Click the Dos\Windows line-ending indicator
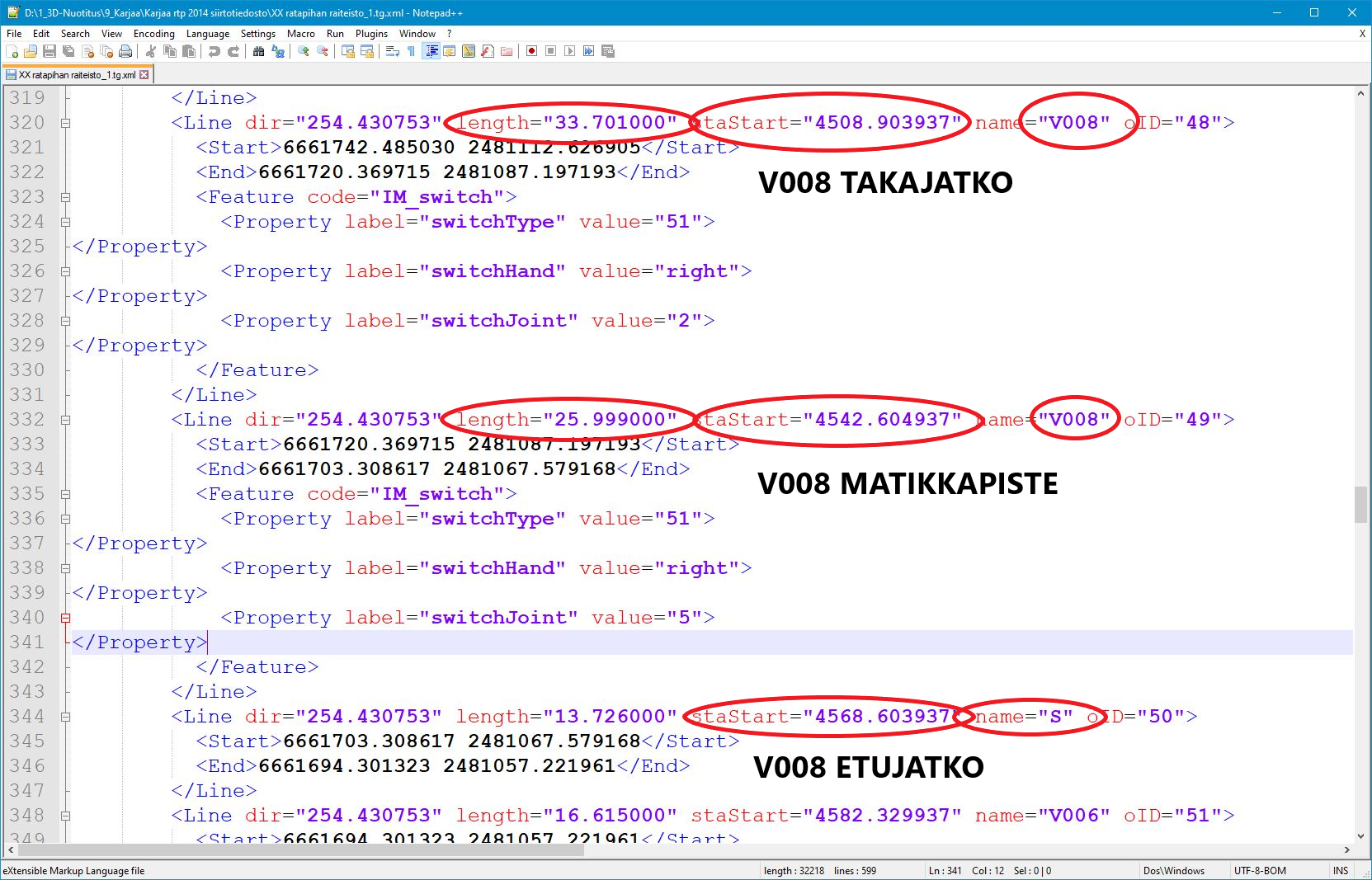The width and height of the screenshot is (1372, 880). pos(1174,870)
